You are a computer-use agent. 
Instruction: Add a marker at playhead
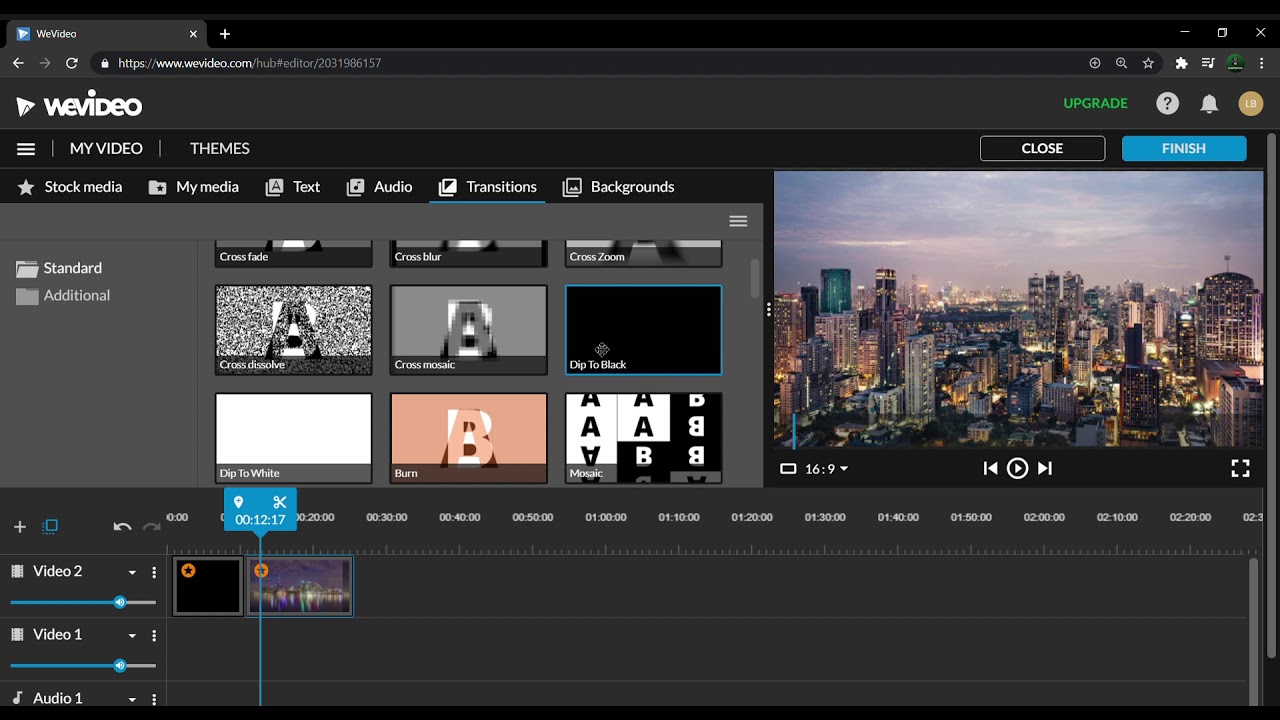[x=238, y=502]
